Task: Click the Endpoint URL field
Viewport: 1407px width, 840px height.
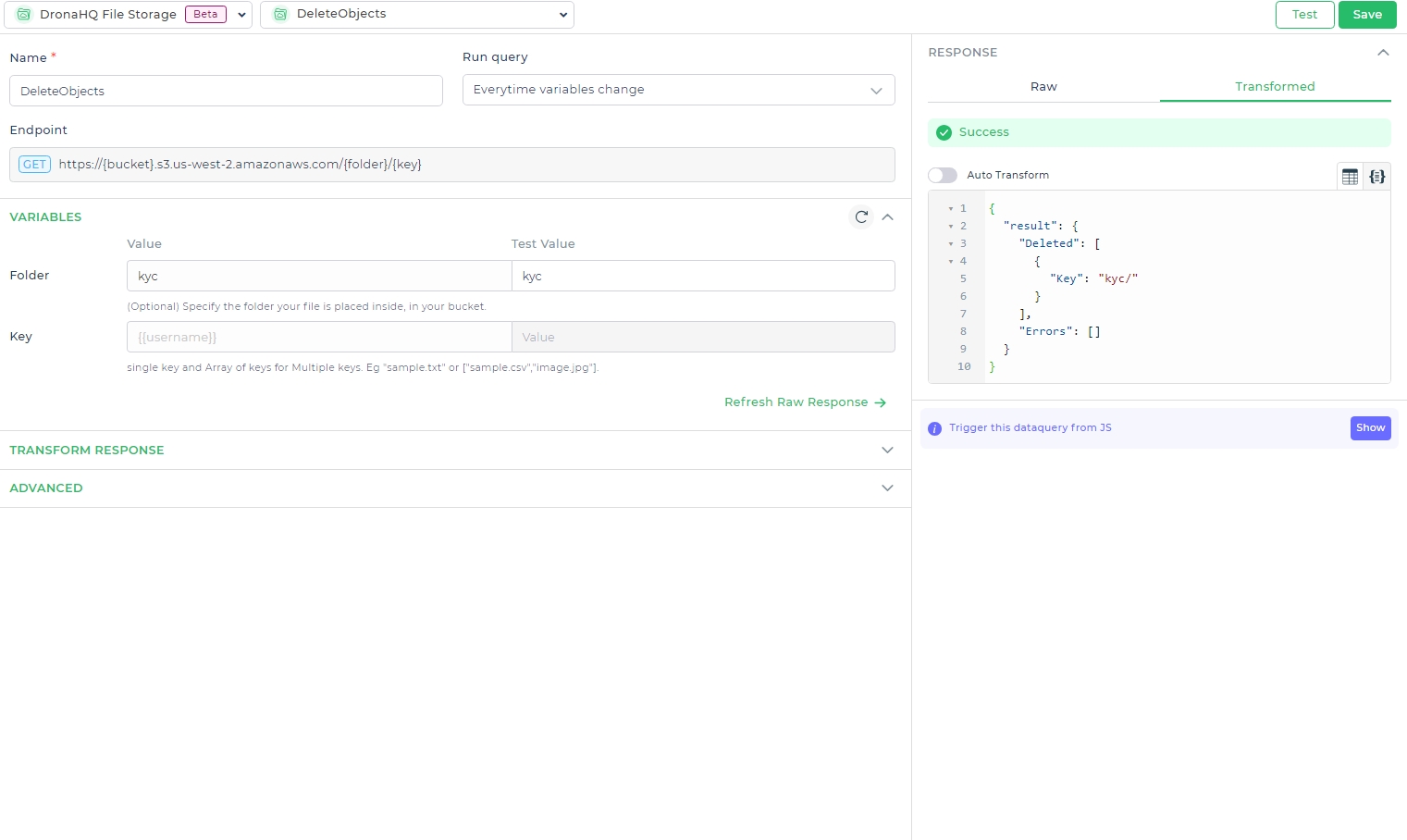Action: 452,165
